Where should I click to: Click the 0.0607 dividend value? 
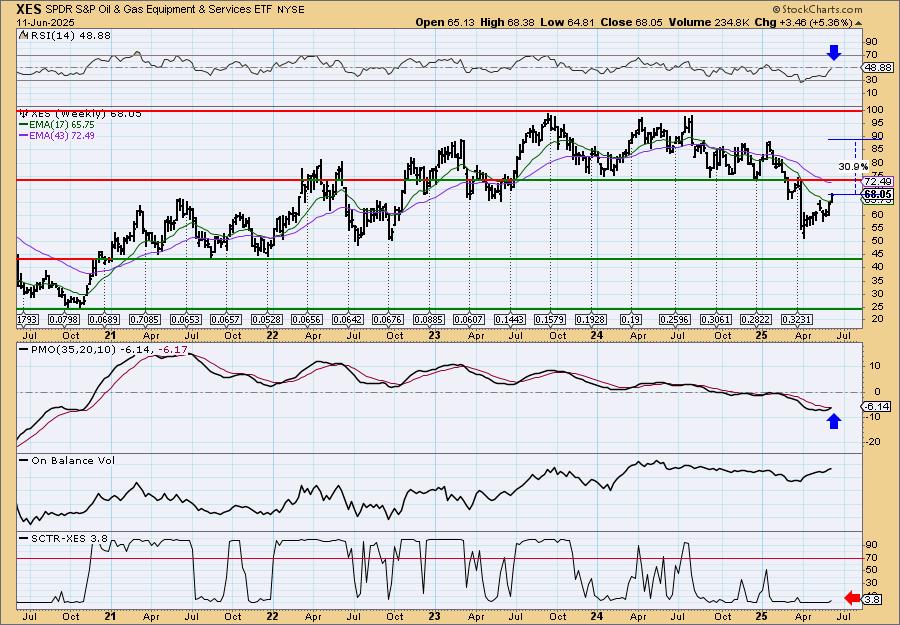point(470,320)
